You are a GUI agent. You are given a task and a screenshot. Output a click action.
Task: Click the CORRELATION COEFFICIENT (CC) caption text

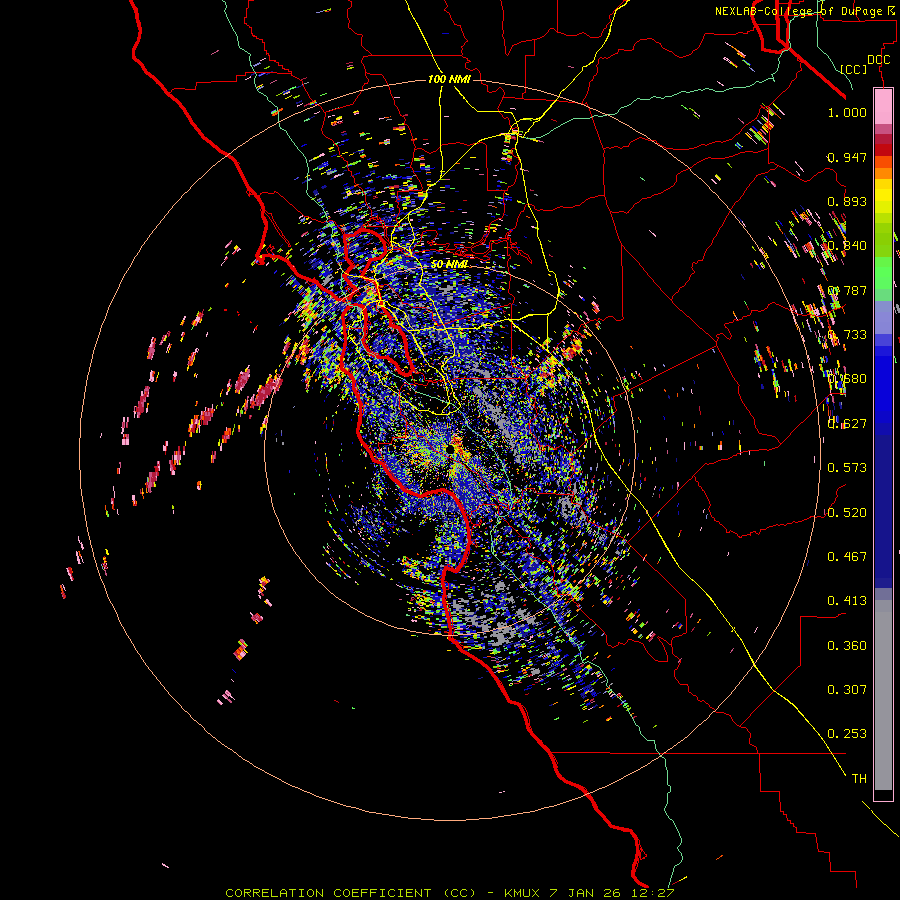click(x=350, y=893)
